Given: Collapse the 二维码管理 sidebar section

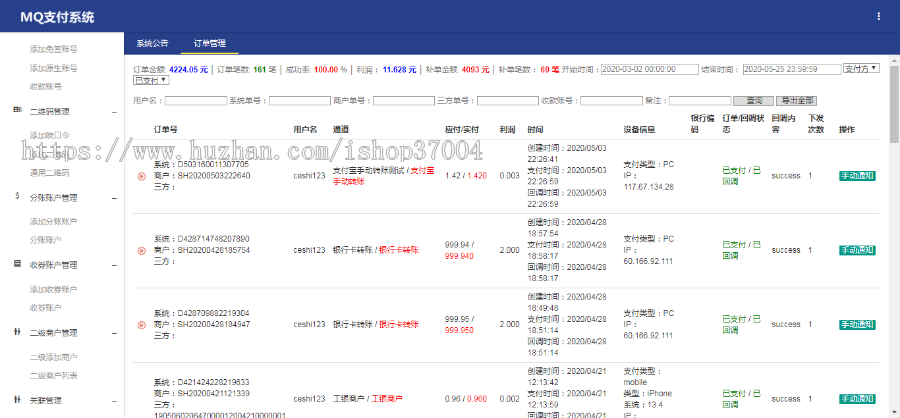Looking at the screenshot, I should tap(114, 112).
